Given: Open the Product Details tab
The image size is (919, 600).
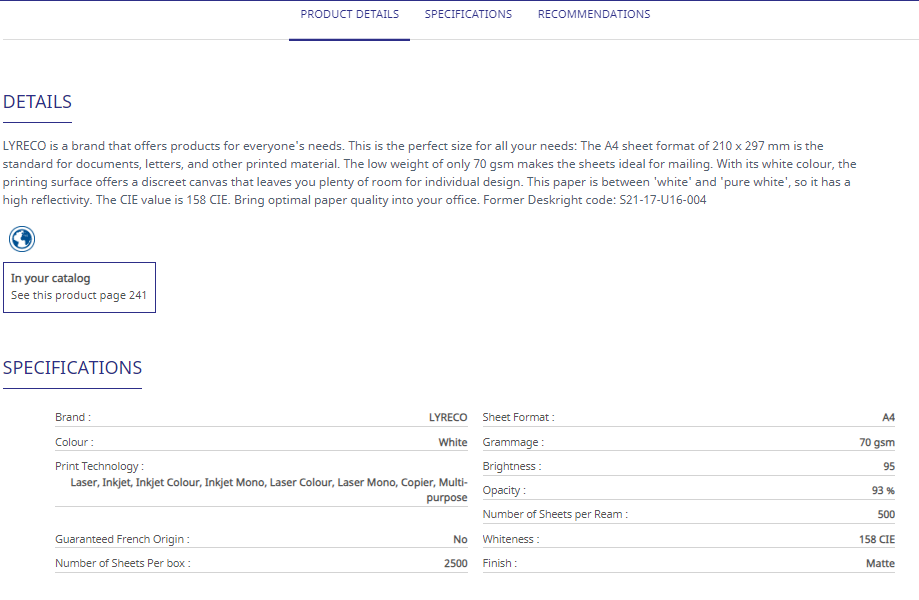Looking at the screenshot, I should click(x=349, y=14).
